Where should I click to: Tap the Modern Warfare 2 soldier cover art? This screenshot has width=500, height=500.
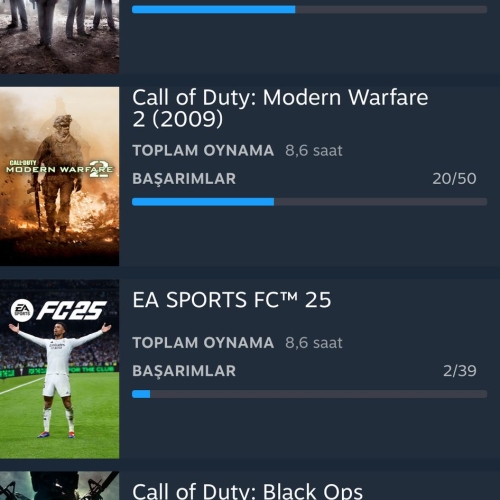(59, 176)
